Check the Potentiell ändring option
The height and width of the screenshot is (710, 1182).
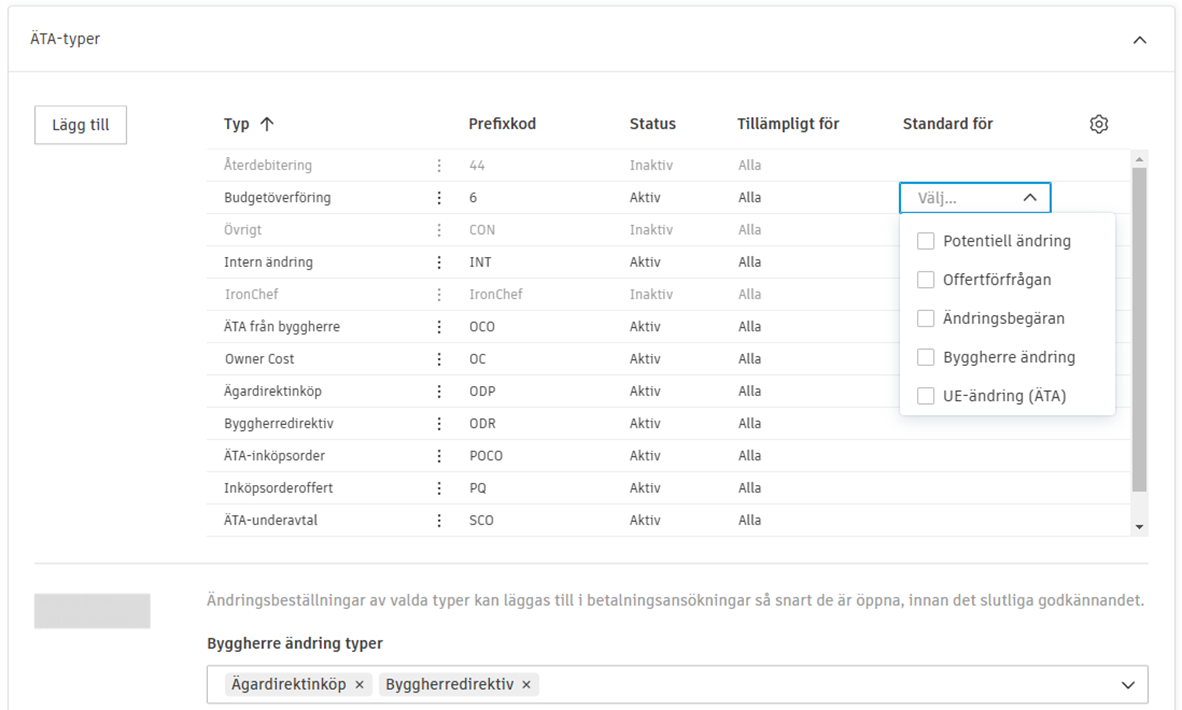926,241
